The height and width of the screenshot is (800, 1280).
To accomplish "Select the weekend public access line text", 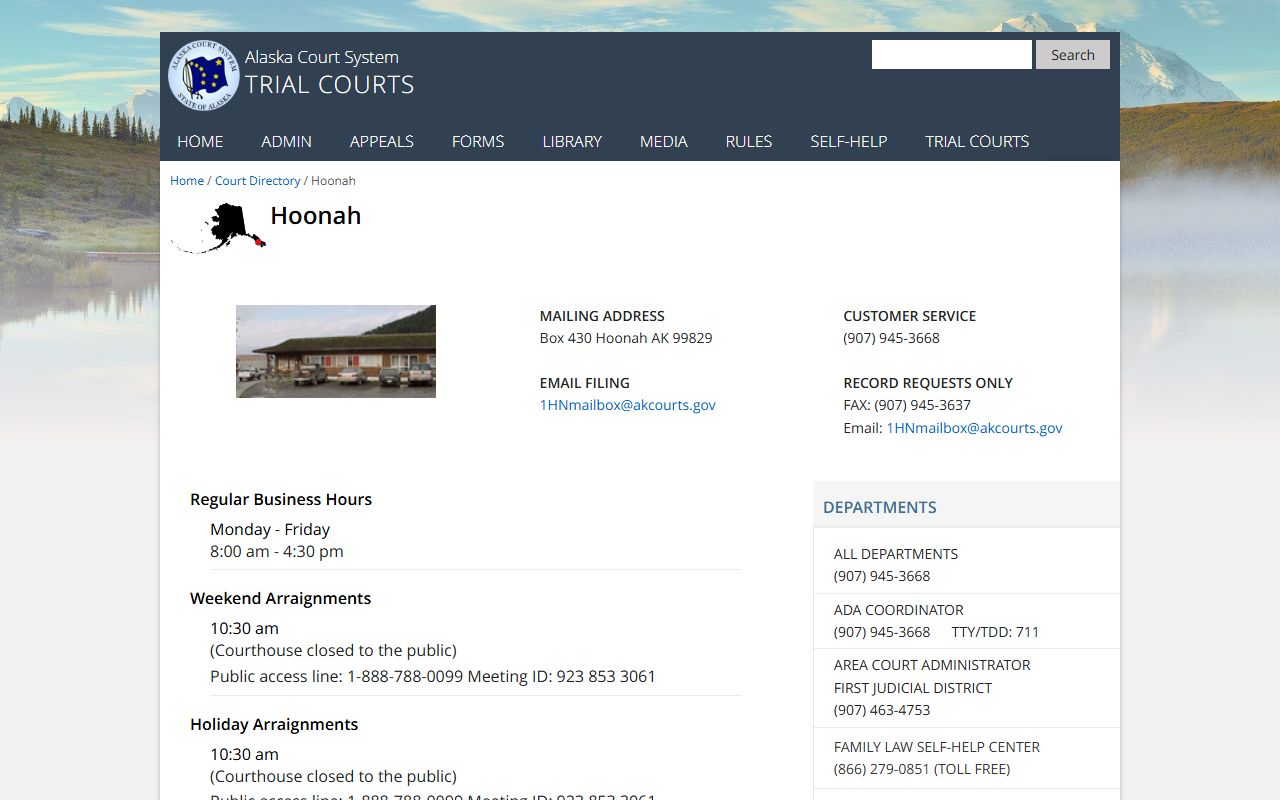I will coord(433,676).
